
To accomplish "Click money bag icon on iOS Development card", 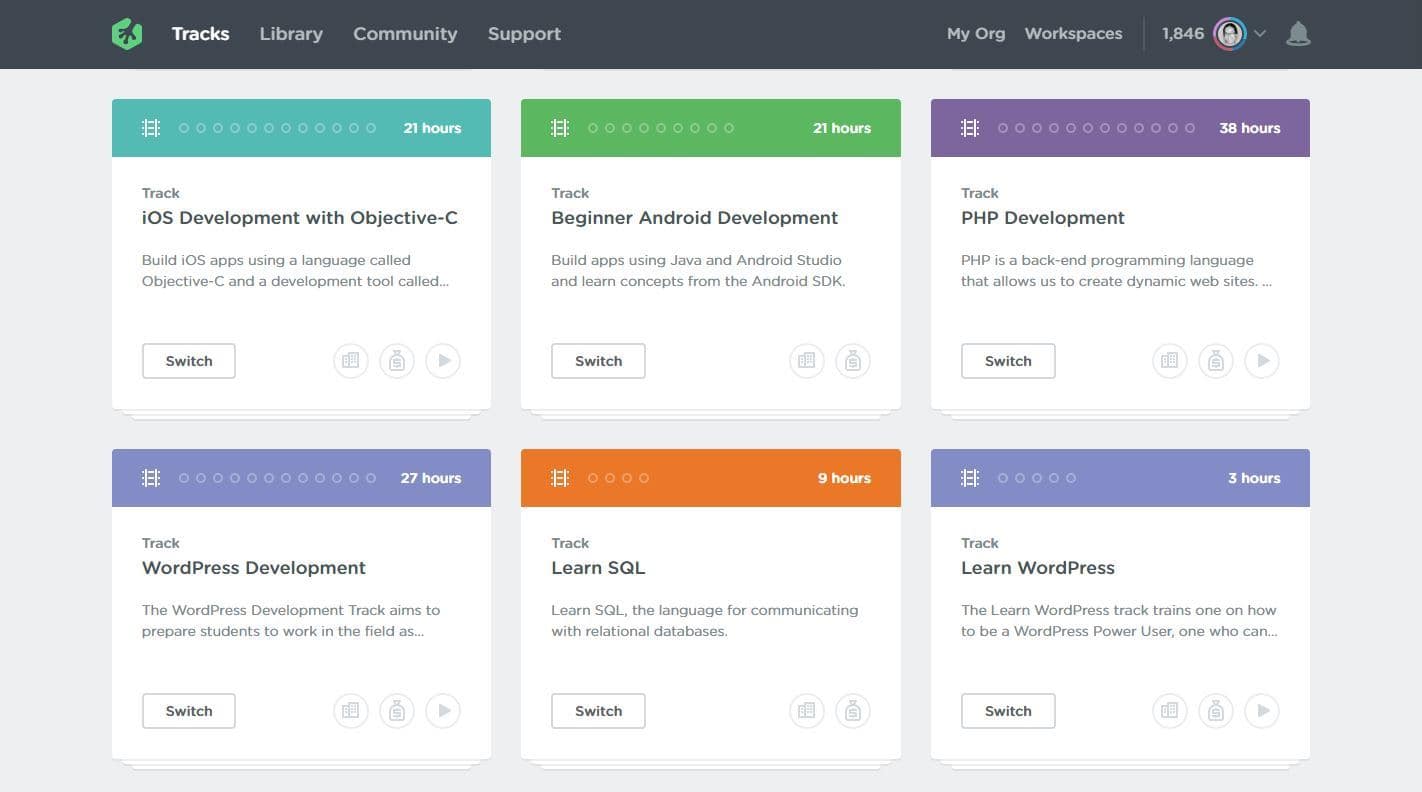I will 397,361.
